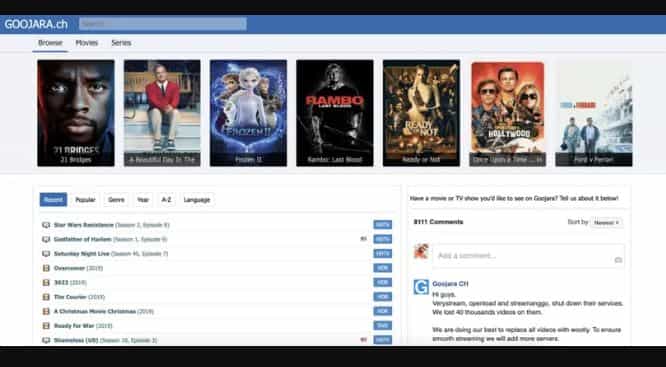Select the A-Z filter tab
This screenshot has width=666, height=367.
coord(166,200)
